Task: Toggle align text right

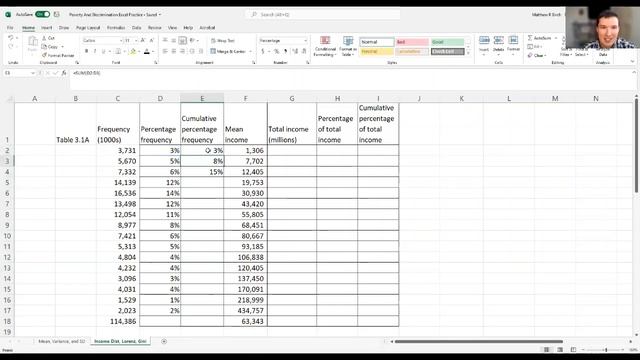Action: pyautogui.click(x=182, y=51)
